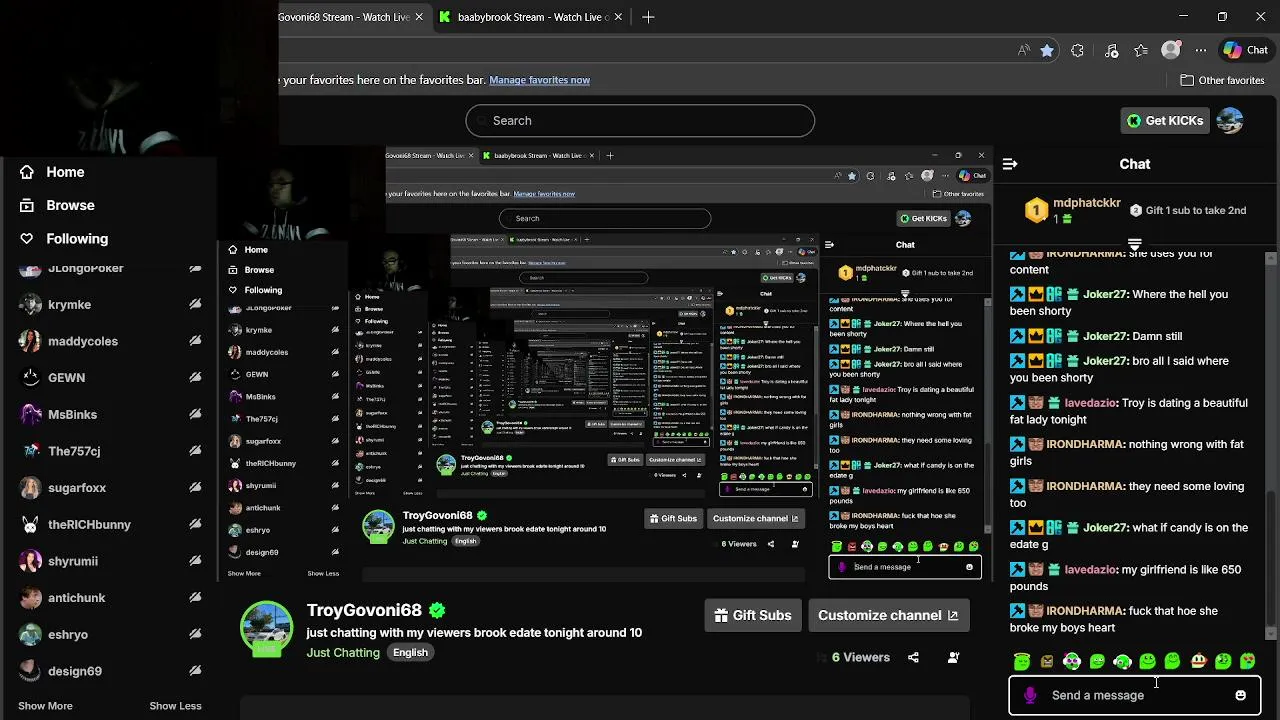Open the emoji picker in message box
This screenshot has width=1280, height=720.
1240,695
